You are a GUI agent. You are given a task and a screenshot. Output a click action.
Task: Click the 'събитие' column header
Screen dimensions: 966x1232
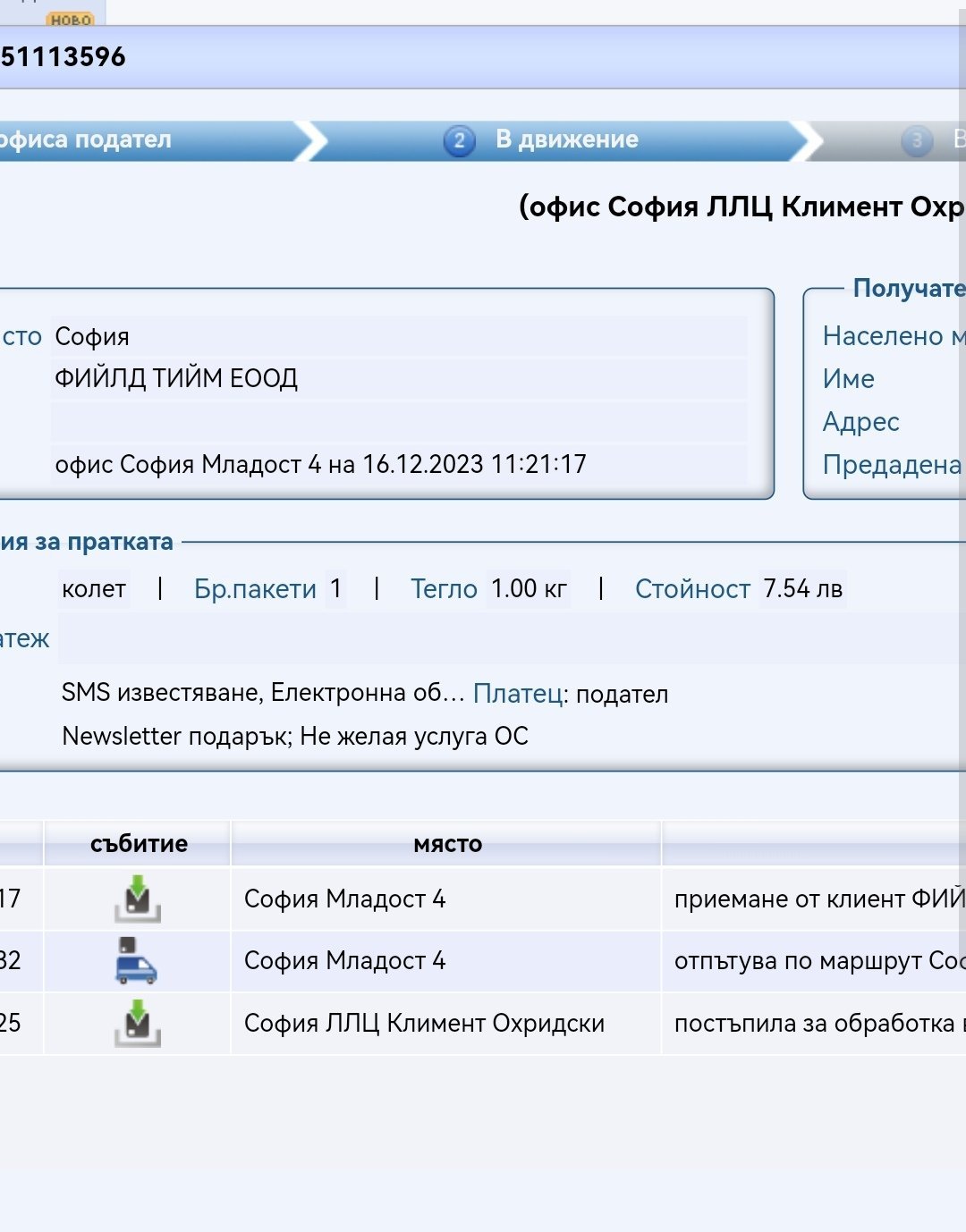[x=139, y=844]
